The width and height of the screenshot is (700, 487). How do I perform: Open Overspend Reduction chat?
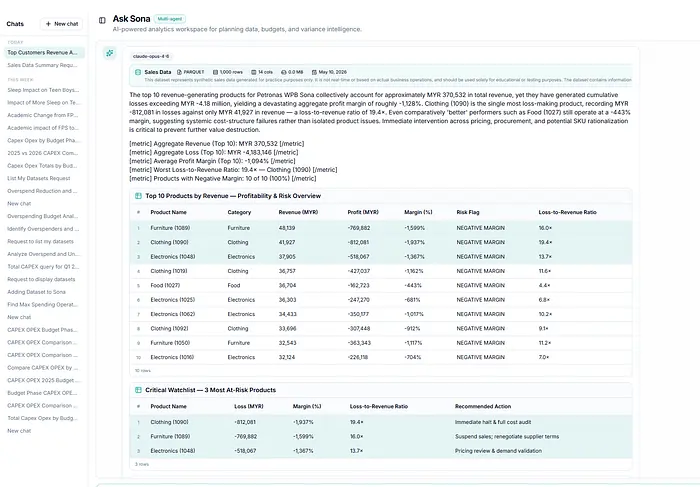[x=44, y=191]
